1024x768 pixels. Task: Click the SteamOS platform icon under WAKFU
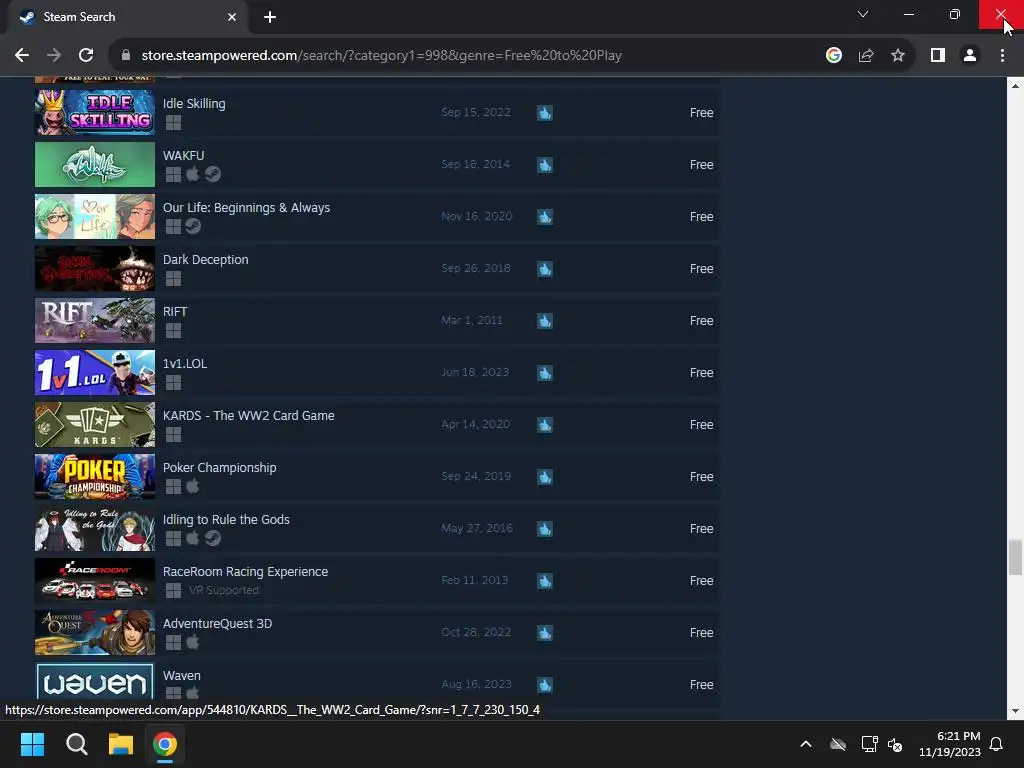(213, 174)
